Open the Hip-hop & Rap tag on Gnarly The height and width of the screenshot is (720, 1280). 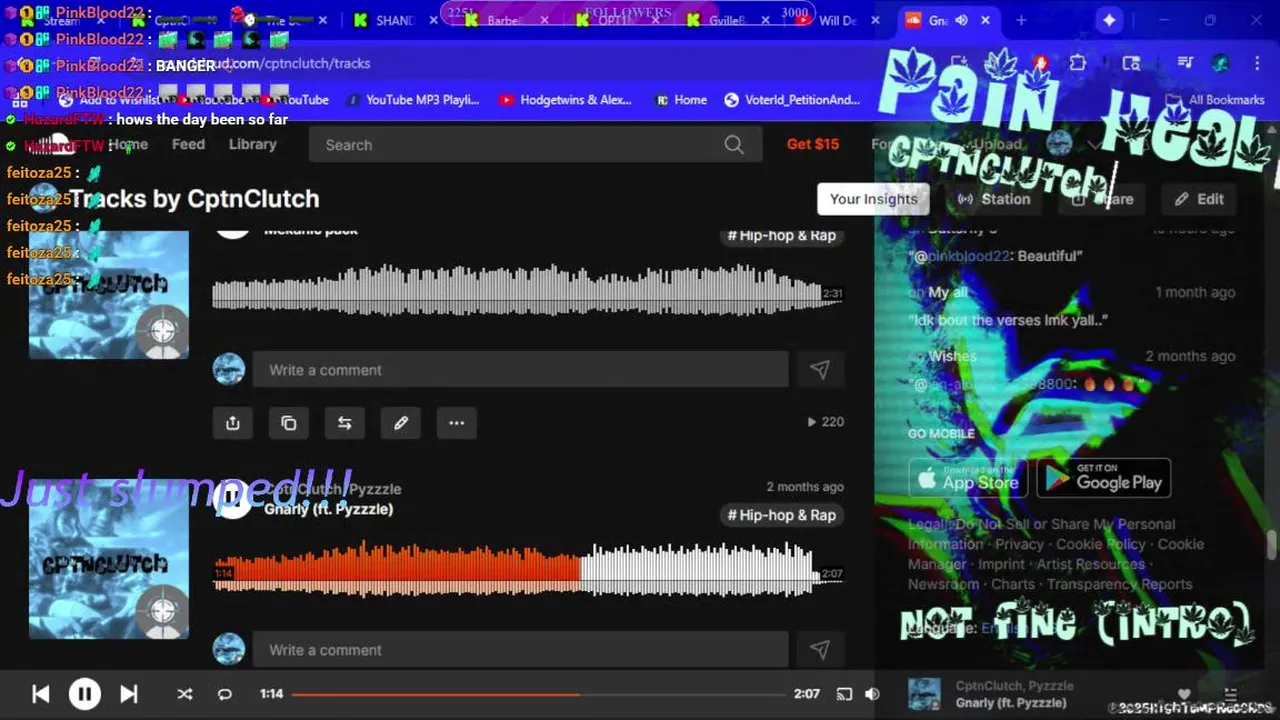(782, 515)
